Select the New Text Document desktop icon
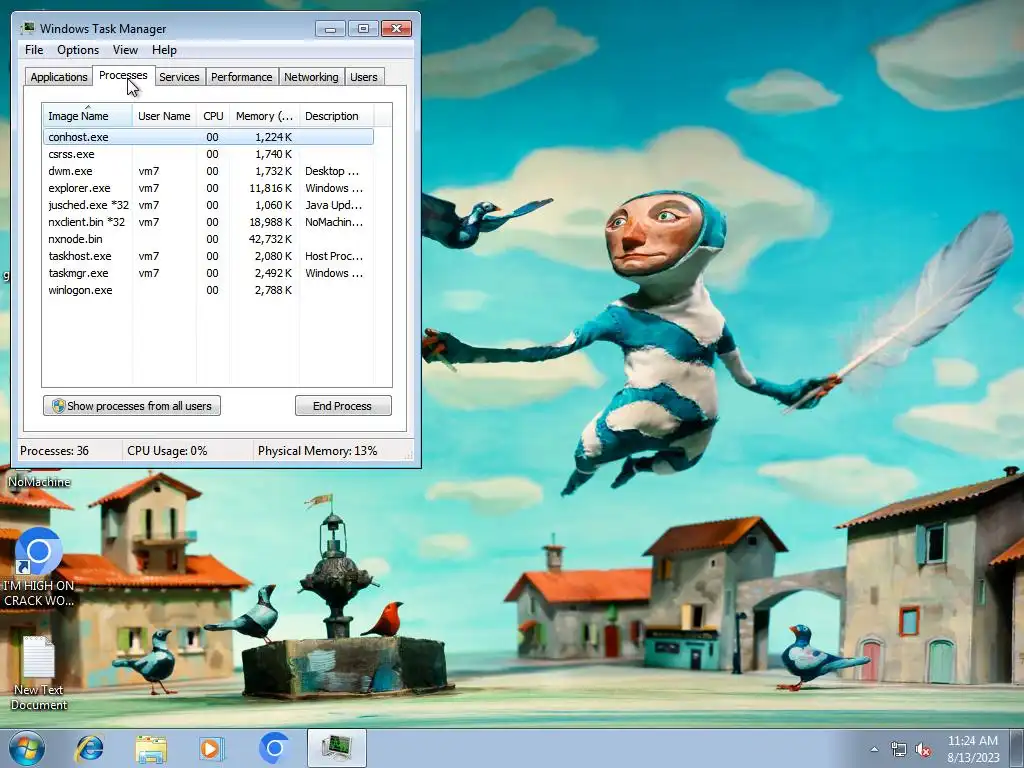Viewport: 1024px width, 768px height. [x=39, y=673]
